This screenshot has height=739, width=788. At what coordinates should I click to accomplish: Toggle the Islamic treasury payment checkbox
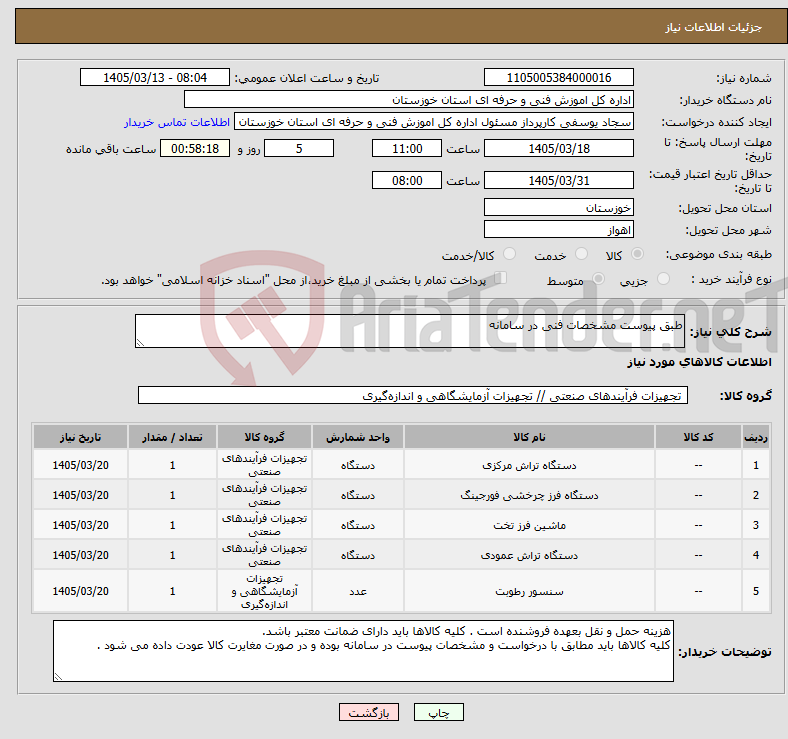(501, 278)
